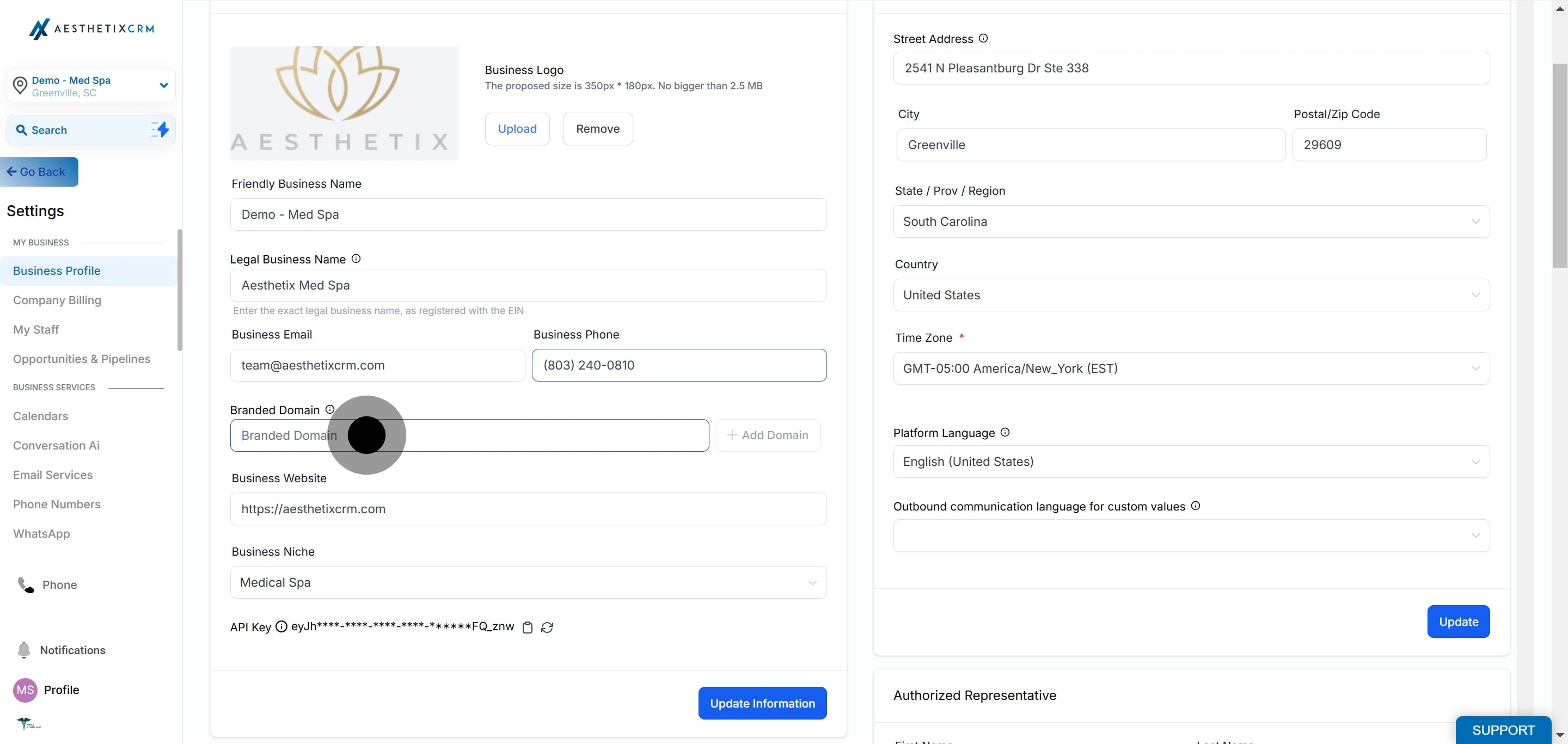Expand the Business Niche dropdown

pyautogui.click(x=528, y=582)
